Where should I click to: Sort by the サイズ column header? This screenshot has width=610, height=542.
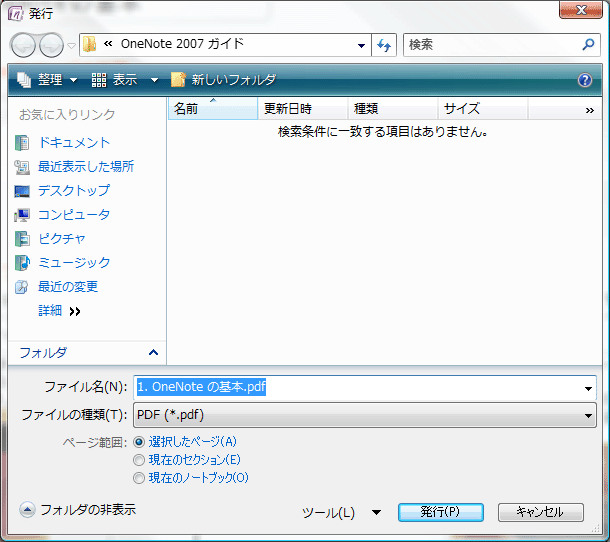483,109
